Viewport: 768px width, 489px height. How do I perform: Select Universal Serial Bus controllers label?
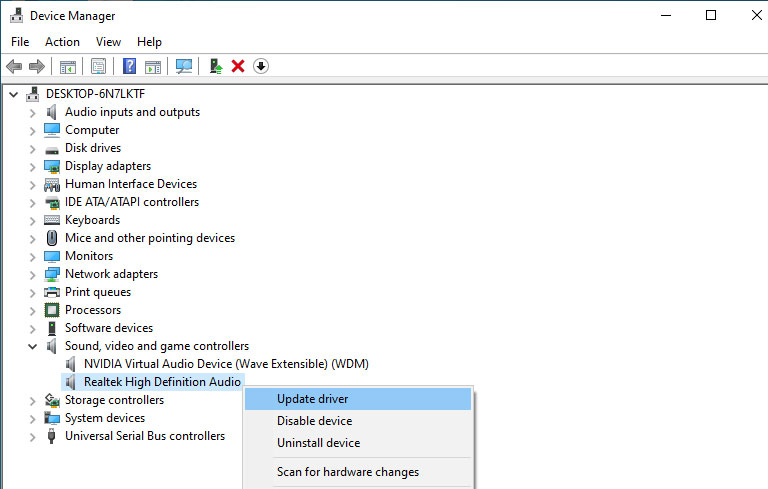pos(145,436)
